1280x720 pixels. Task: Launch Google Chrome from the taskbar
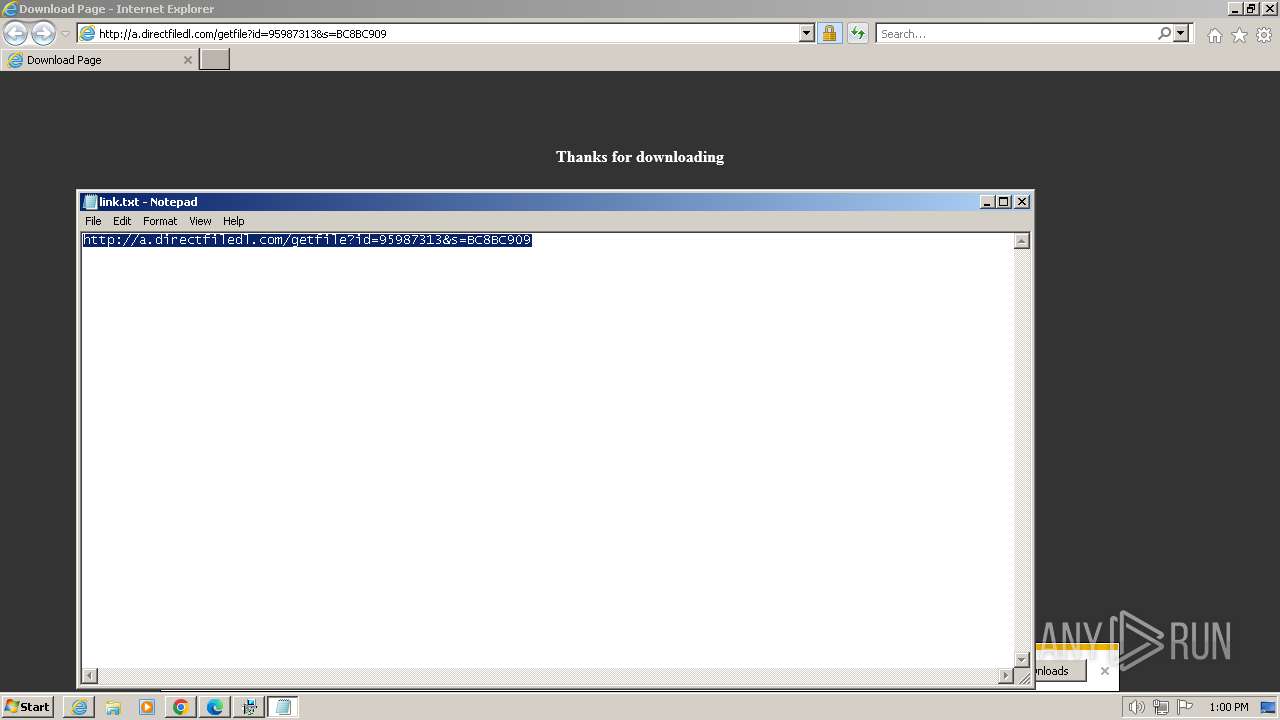coord(181,707)
